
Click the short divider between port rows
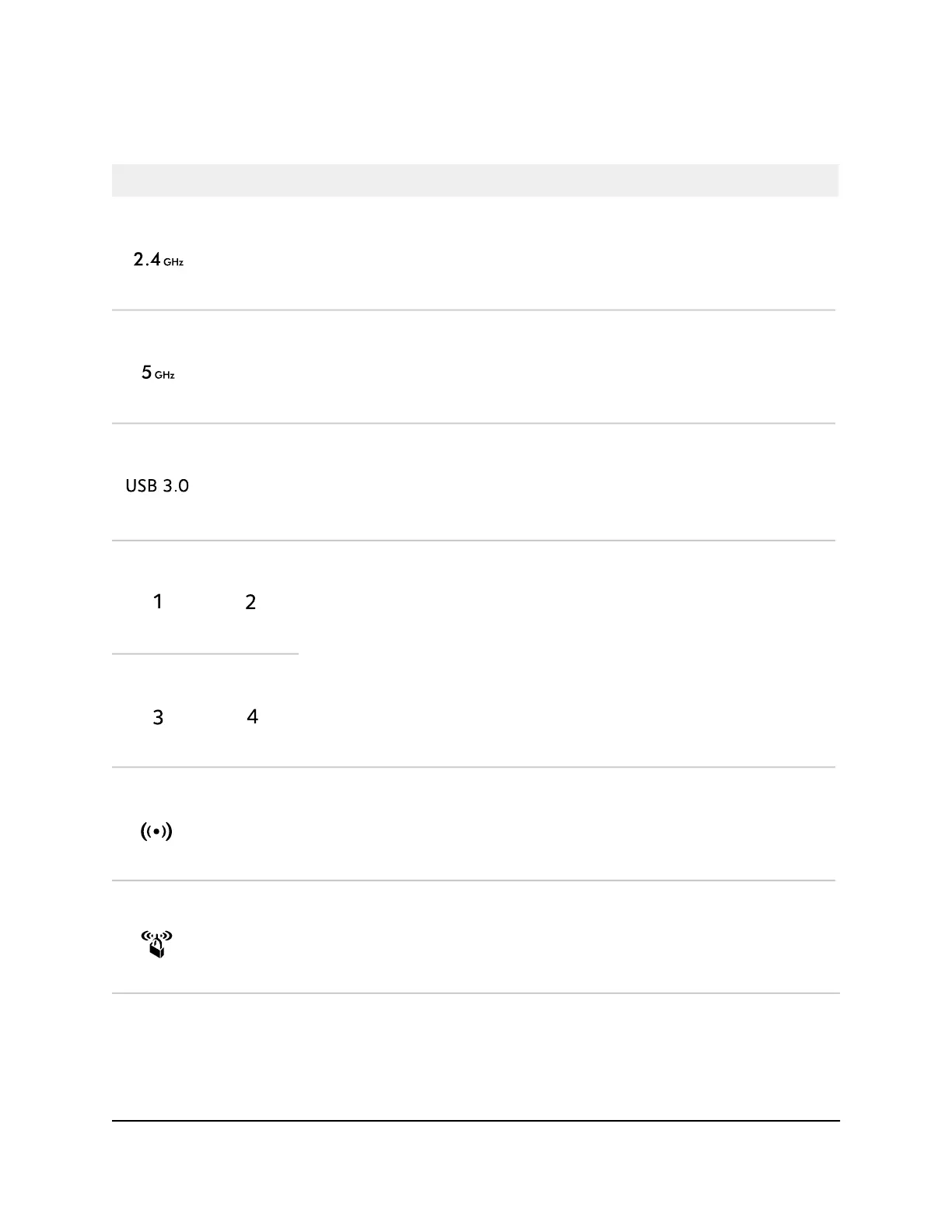205,654
